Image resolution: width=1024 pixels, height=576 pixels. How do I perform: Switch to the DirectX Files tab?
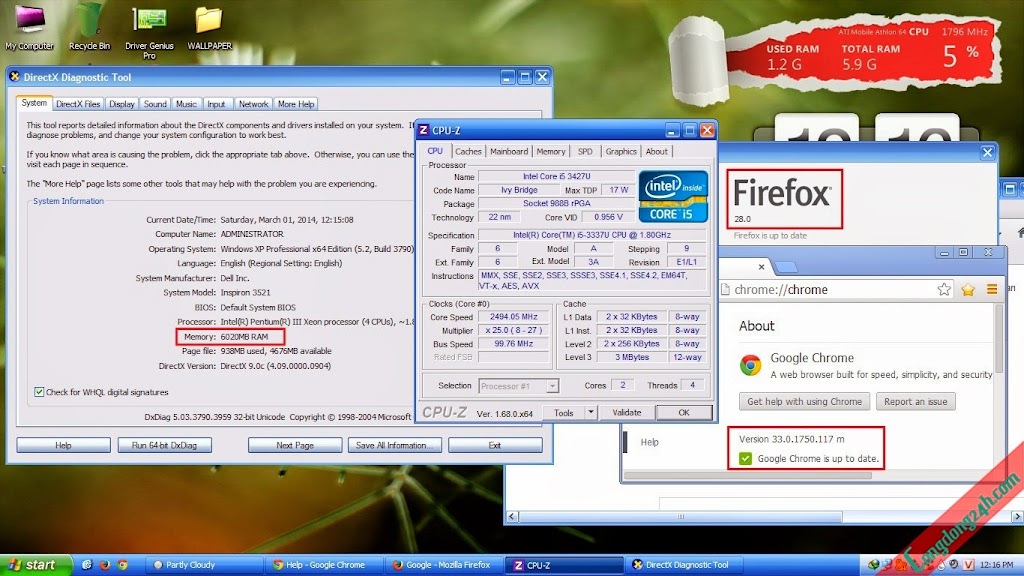(x=78, y=104)
